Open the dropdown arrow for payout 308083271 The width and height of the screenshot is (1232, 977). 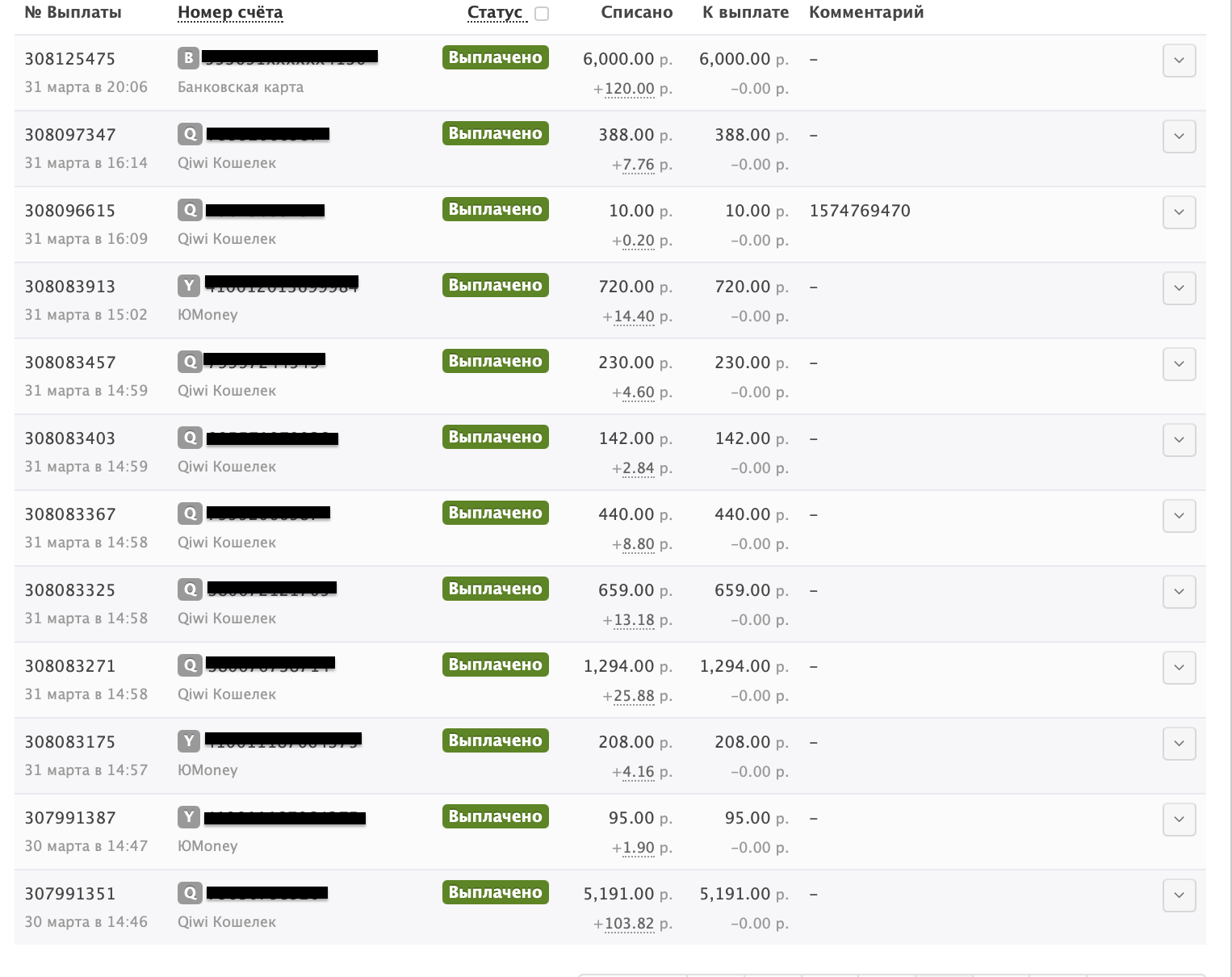coord(1179,668)
